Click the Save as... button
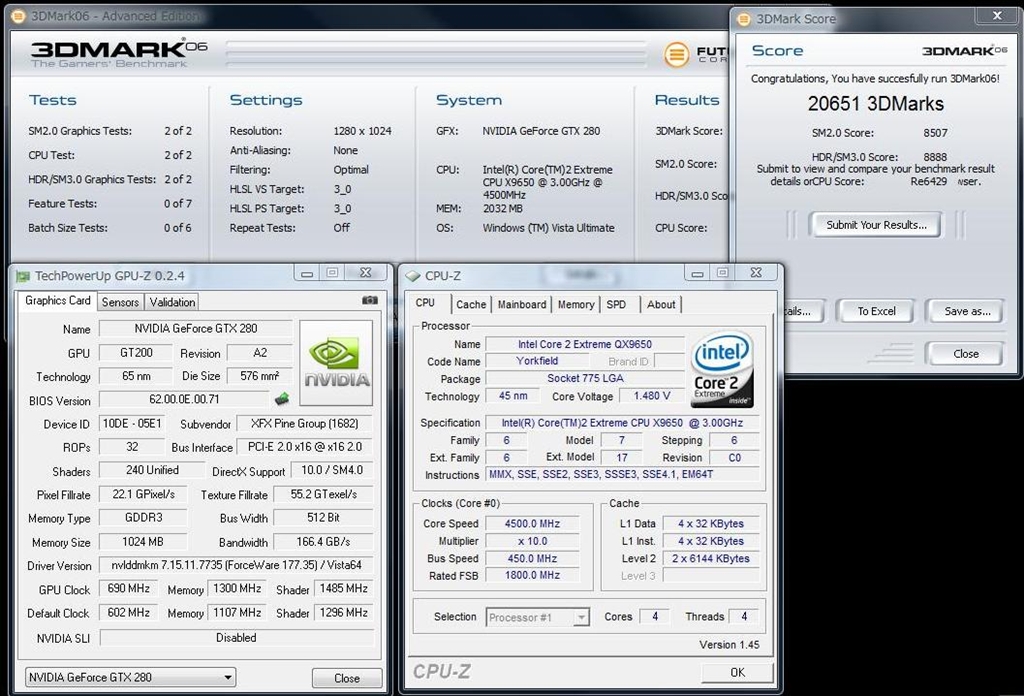1024x696 pixels. 967,311
